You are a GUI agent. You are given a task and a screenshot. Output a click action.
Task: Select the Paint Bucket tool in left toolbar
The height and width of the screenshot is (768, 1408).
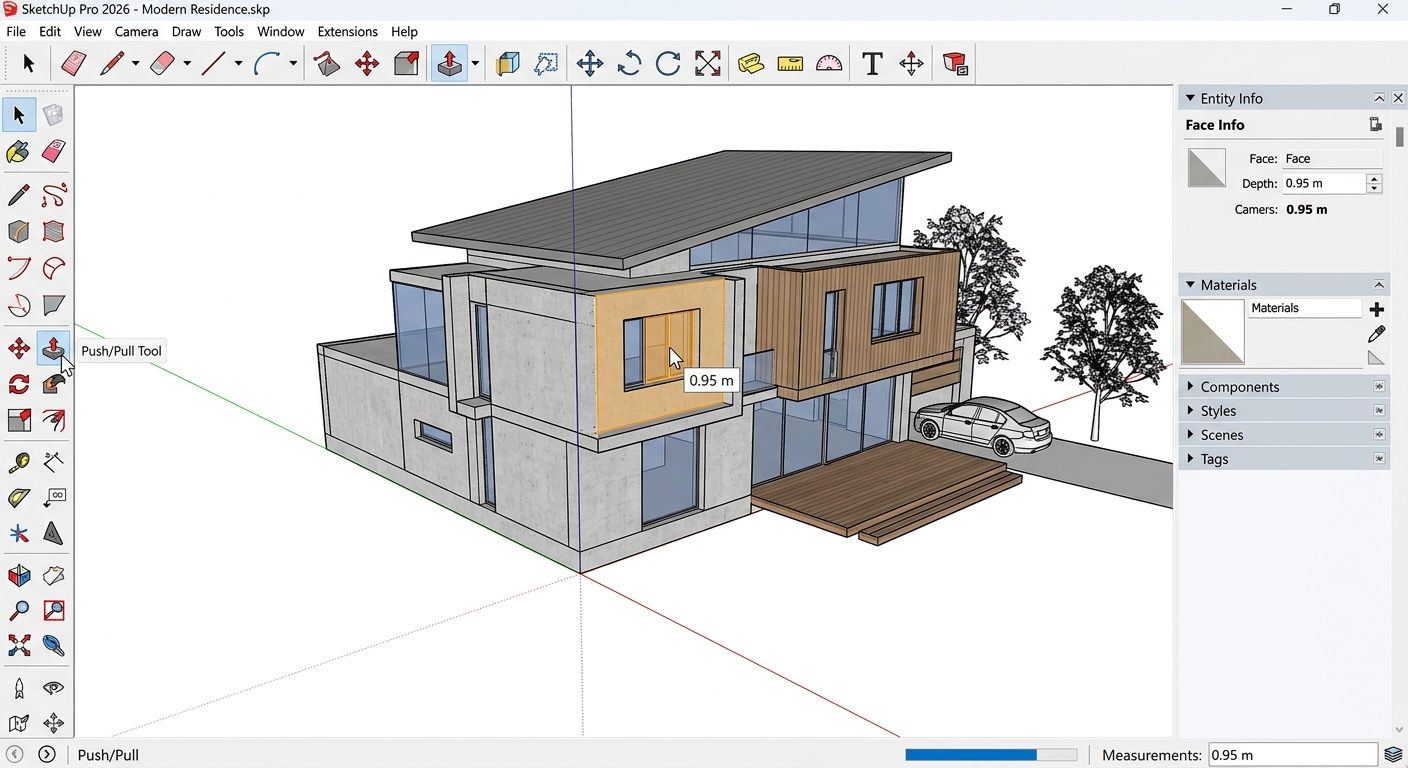click(x=18, y=152)
